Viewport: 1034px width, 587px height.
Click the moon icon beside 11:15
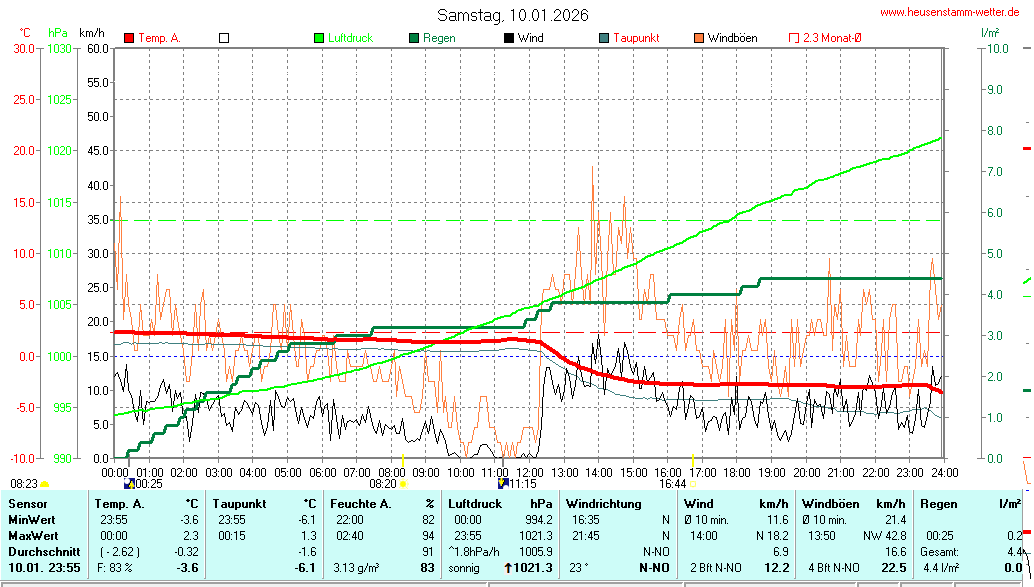(503, 483)
